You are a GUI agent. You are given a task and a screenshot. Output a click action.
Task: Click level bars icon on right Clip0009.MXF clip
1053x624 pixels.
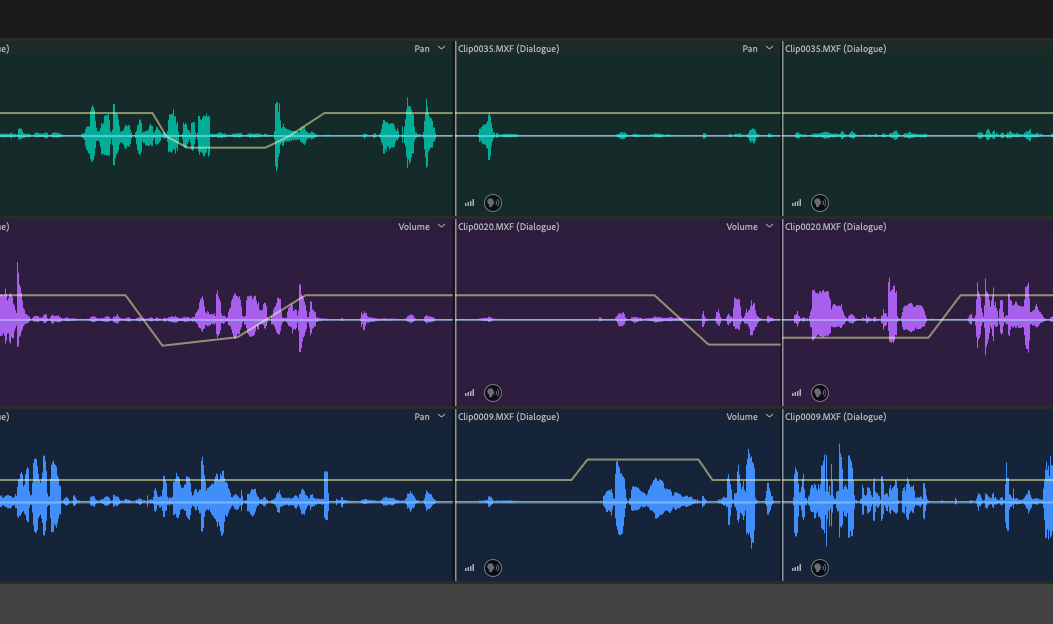[796, 568]
